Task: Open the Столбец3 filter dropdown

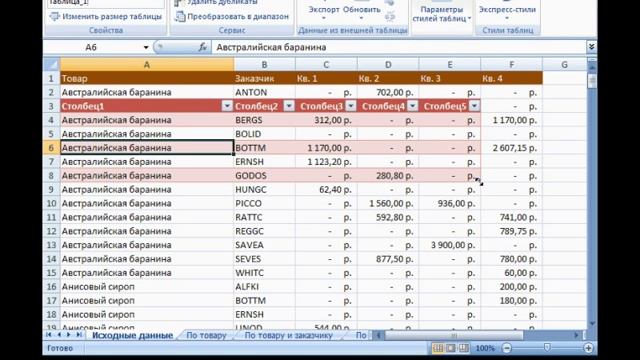Action: [x=351, y=106]
